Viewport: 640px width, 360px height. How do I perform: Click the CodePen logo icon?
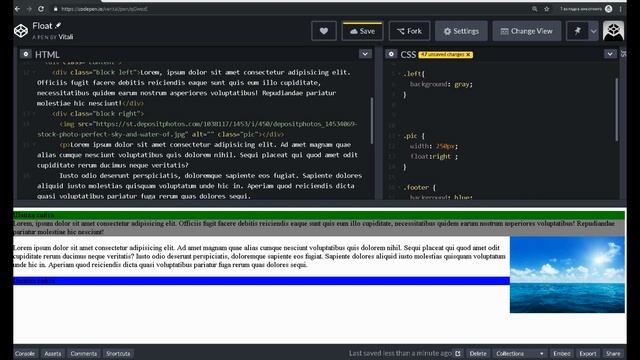[x=21, y=31]
